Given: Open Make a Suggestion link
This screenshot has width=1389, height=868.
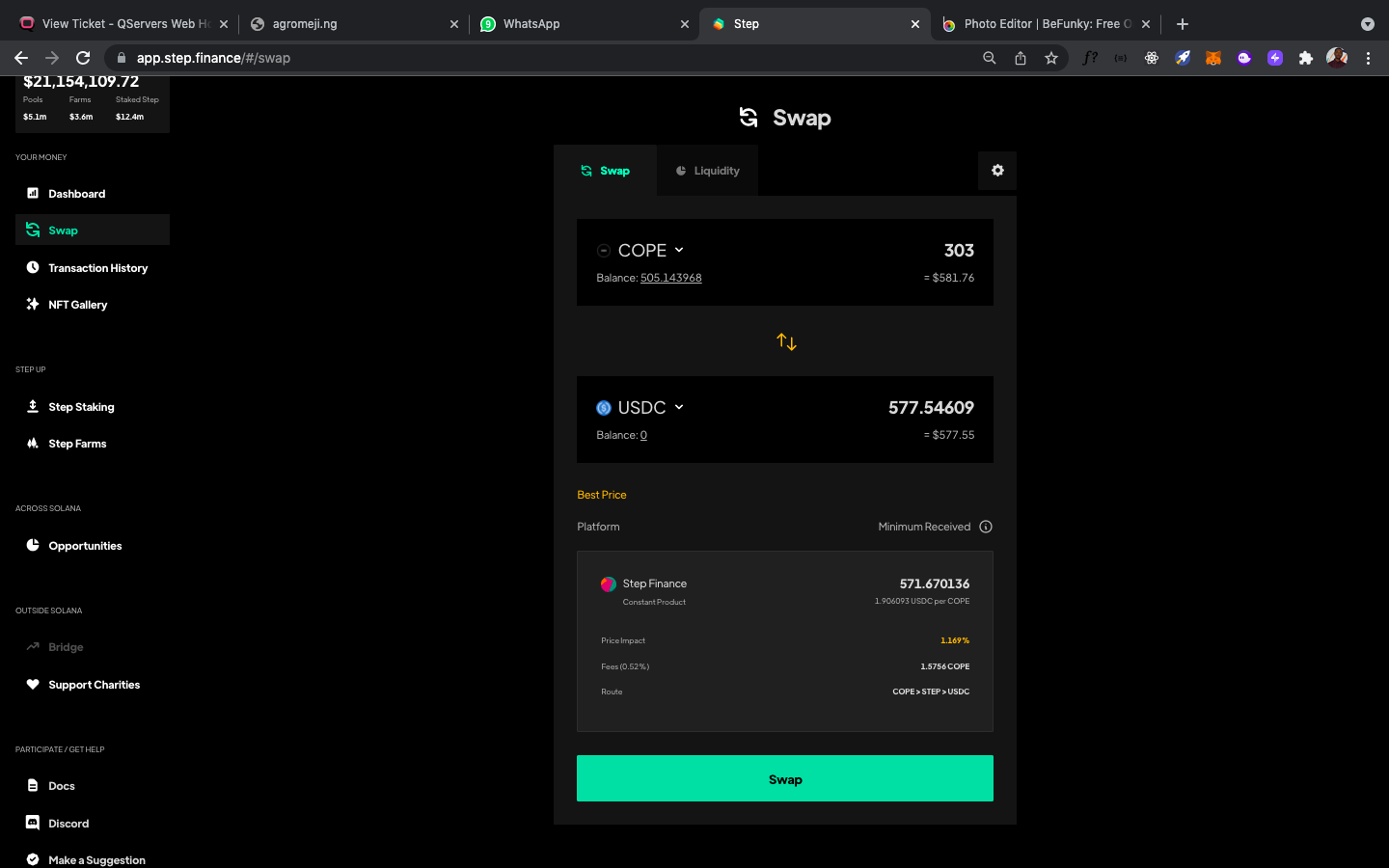Looking at the screenshot, I should click(x=93, y=859).
